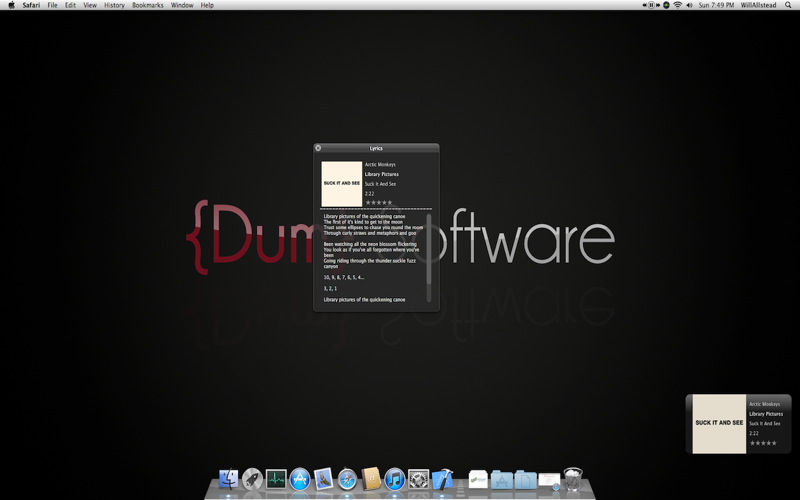Screen dimensions: 800x500
Task: Click Suck It And See in bottom-right widget
Action: coord(764,423)
